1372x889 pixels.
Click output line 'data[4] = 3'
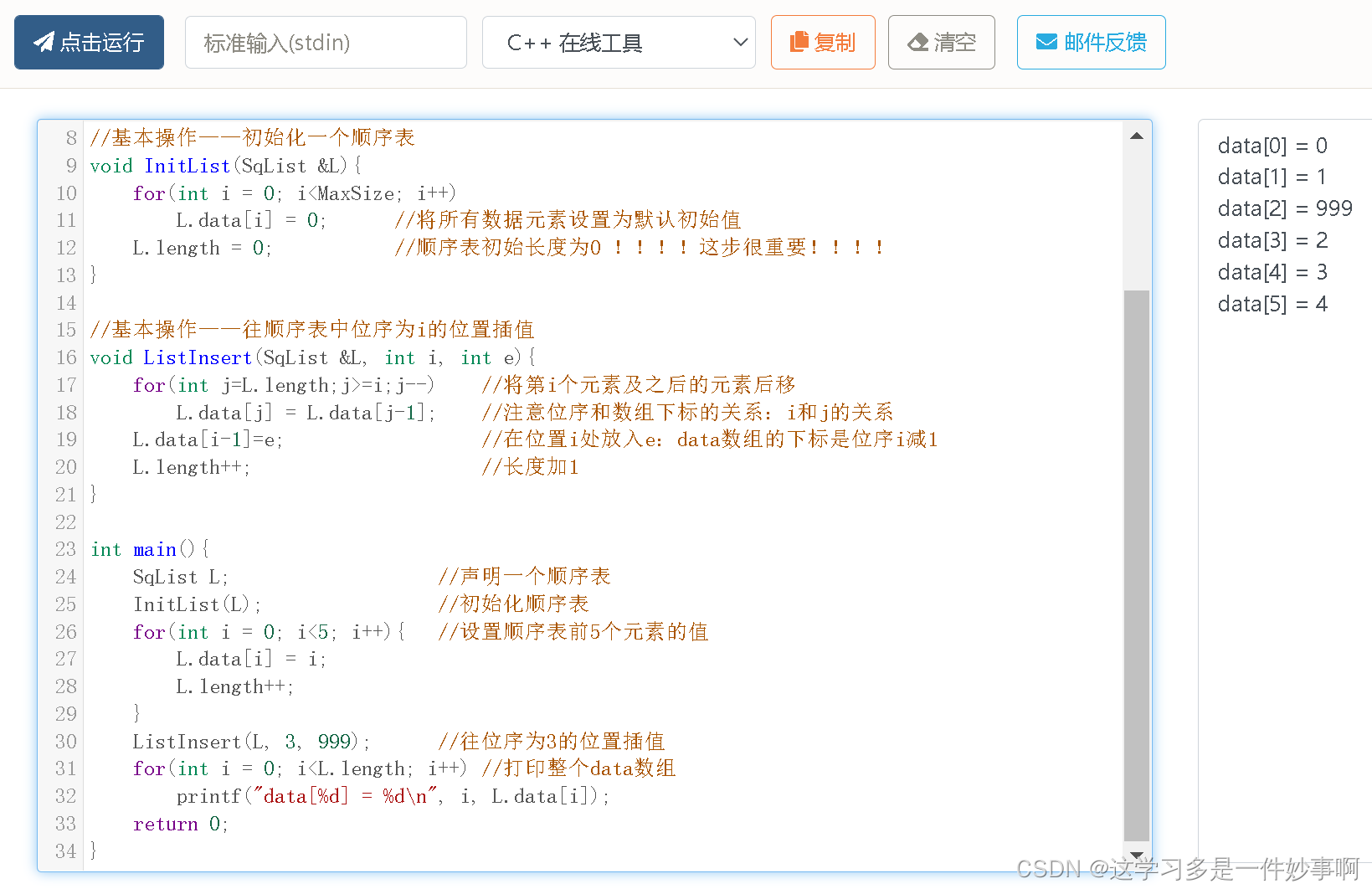tap(1272, 272)
